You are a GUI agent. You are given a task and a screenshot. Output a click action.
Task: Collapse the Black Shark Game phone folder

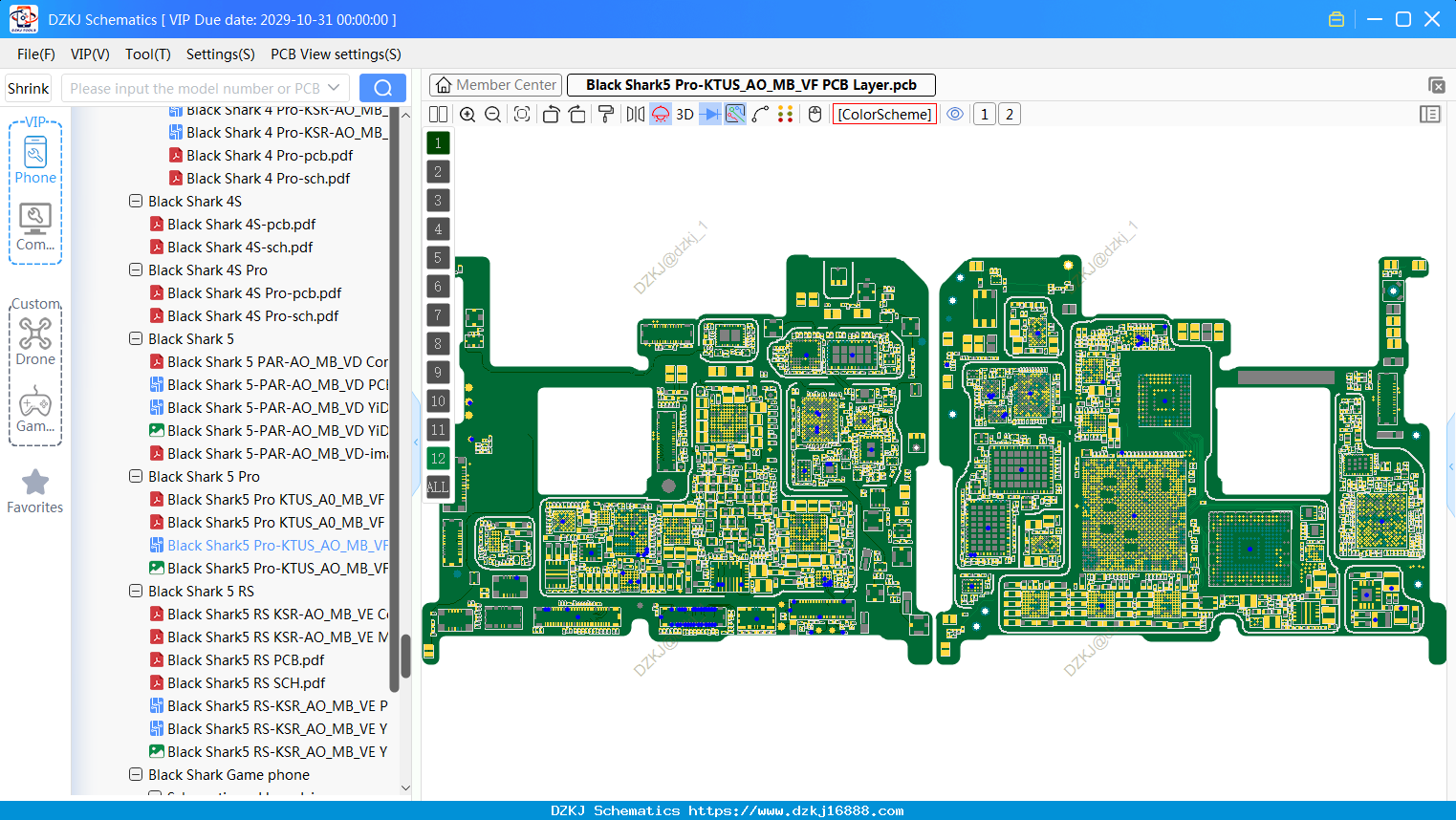coord(136,774)
